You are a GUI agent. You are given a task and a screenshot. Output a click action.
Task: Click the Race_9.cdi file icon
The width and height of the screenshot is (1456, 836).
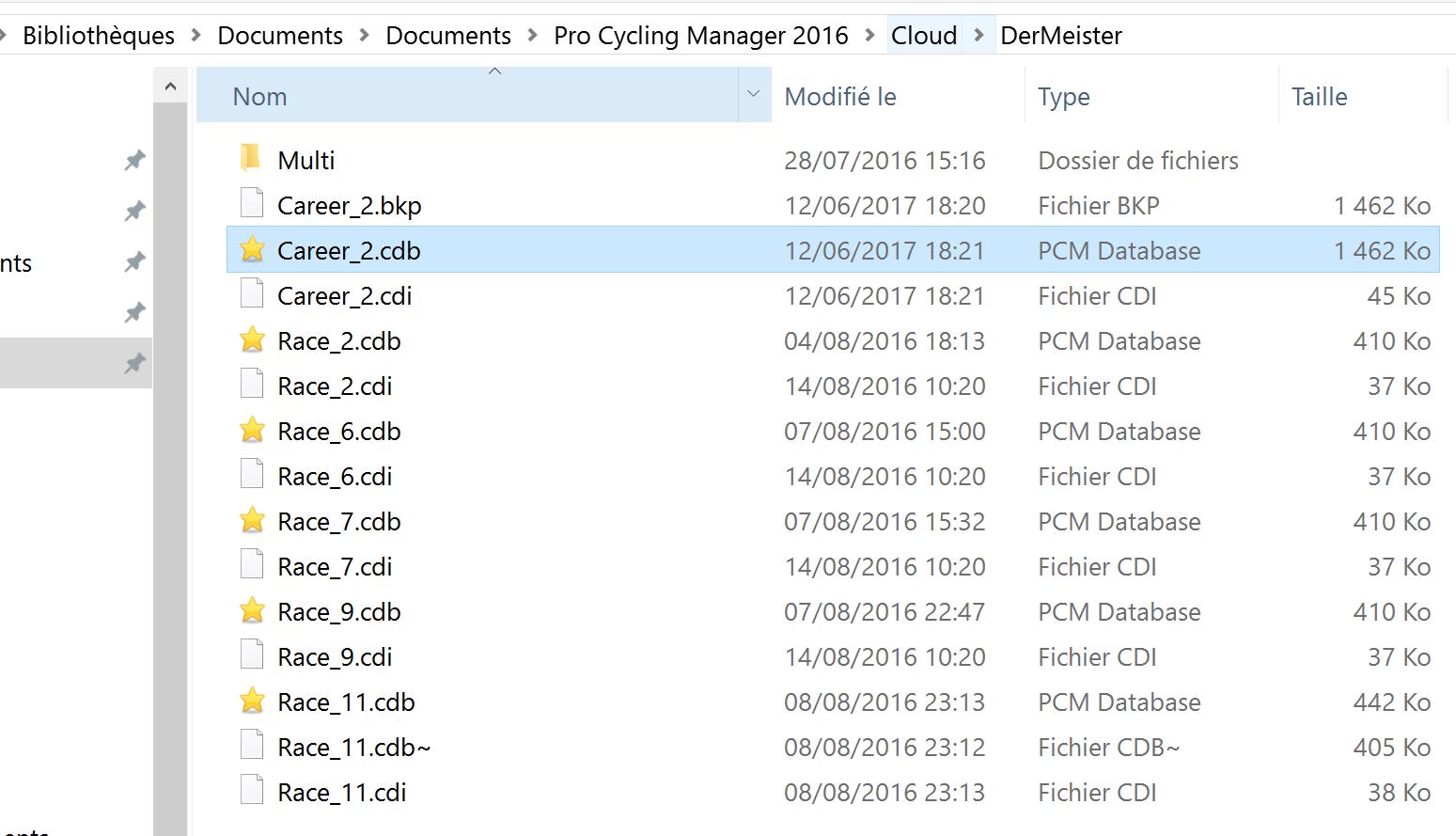[252, 655]
